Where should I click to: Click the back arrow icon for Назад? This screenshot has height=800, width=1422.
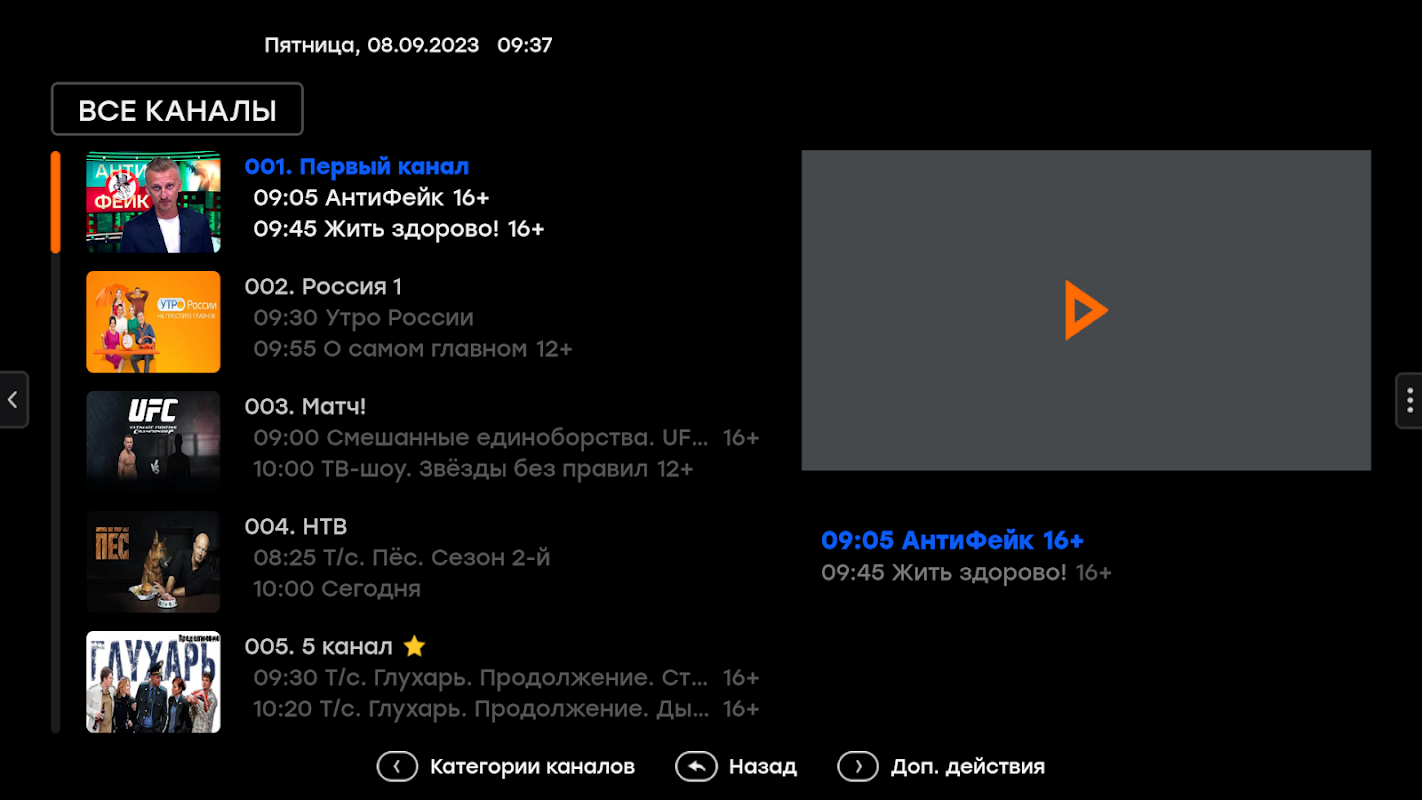click(696, 767)
